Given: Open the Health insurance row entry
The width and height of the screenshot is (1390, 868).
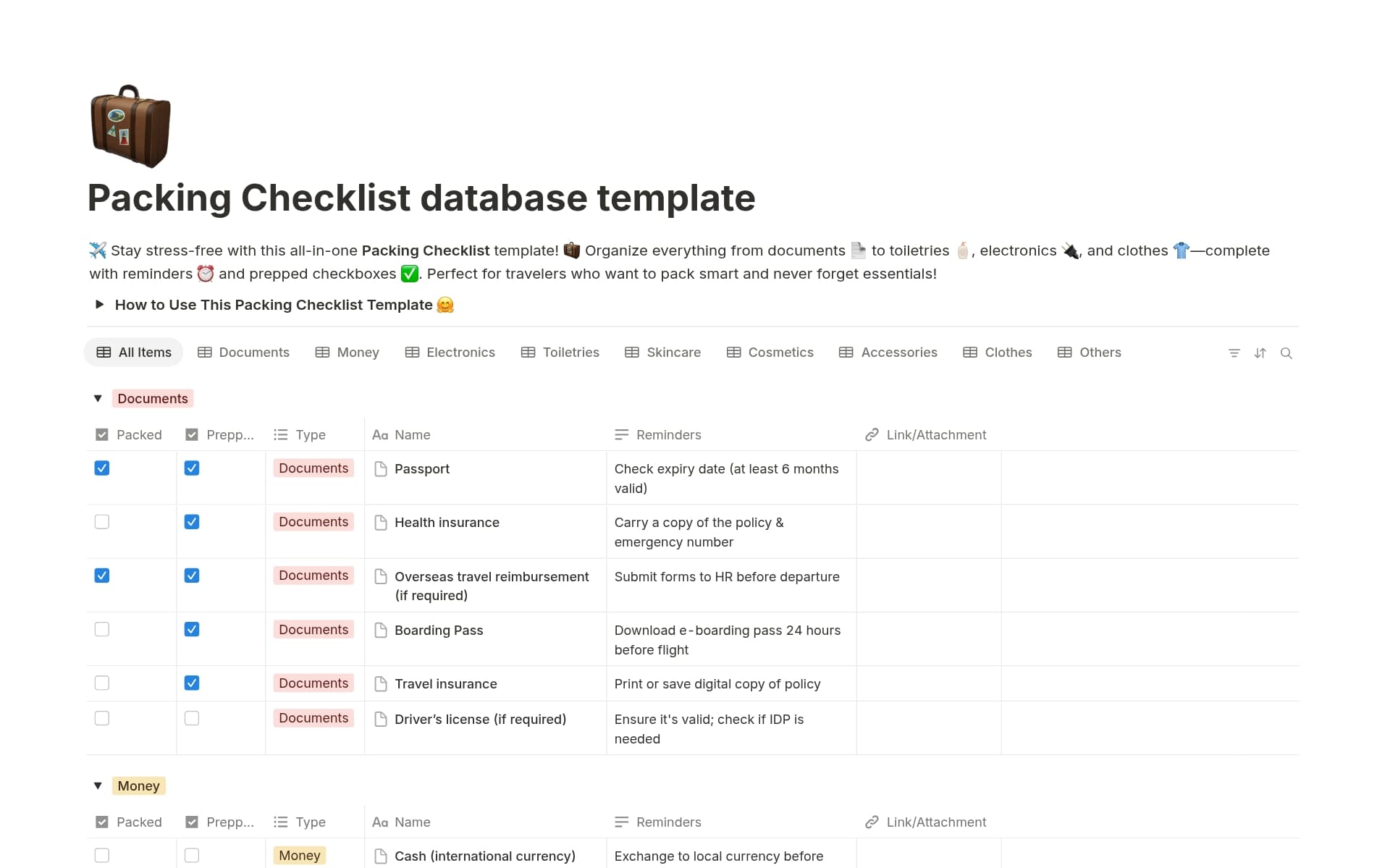Looking at the screenshot, I should tap(447, 522).
